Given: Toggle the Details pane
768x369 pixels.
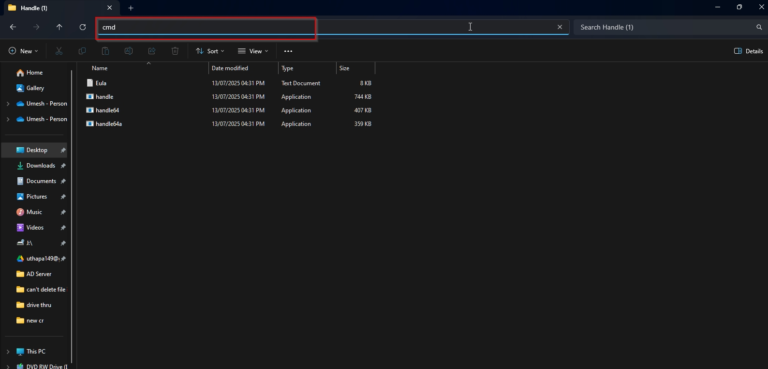Looking at the screenshot, I should tap(748, 51).
